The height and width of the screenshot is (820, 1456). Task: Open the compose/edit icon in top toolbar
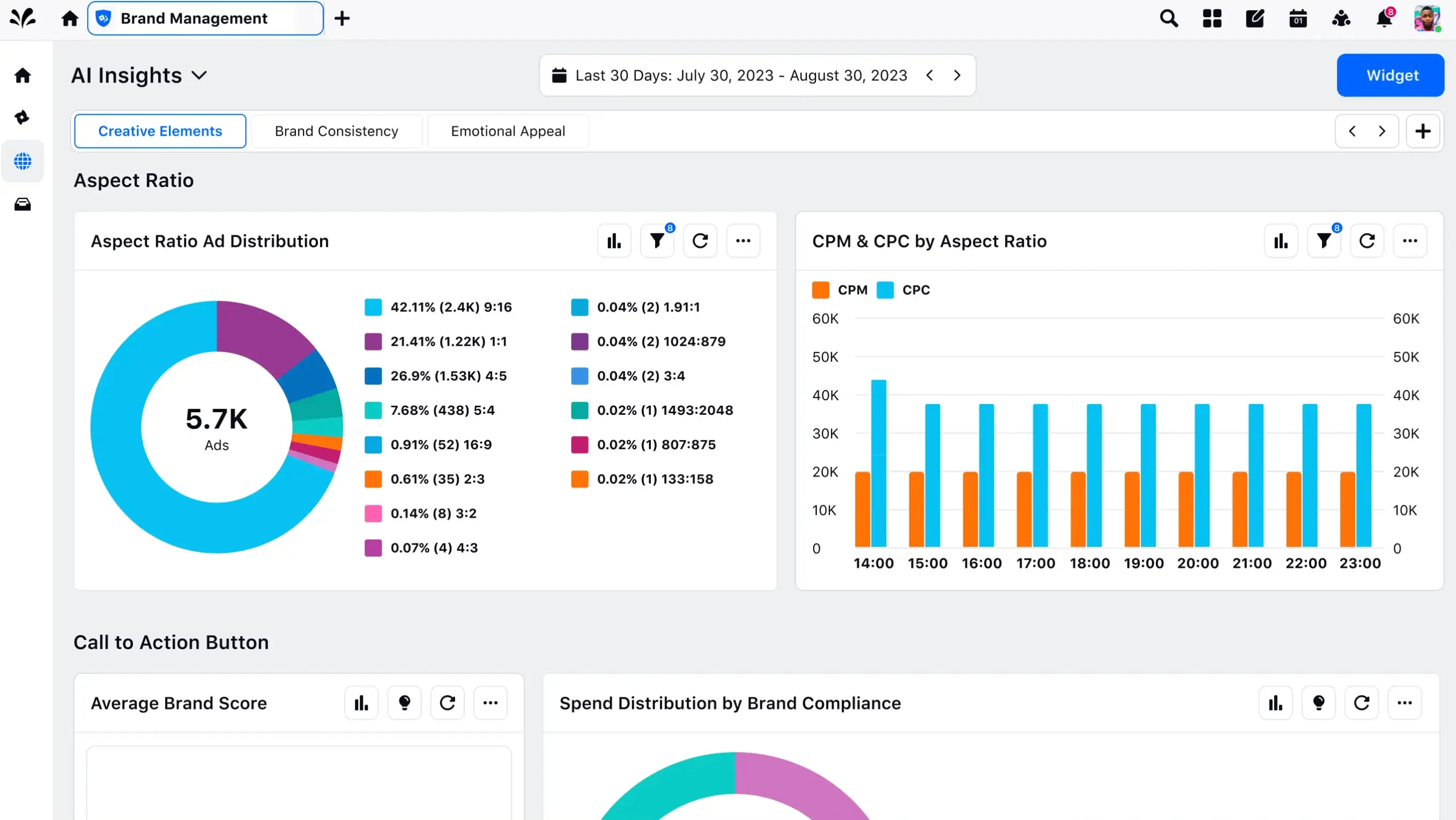tap(1255, 18)
